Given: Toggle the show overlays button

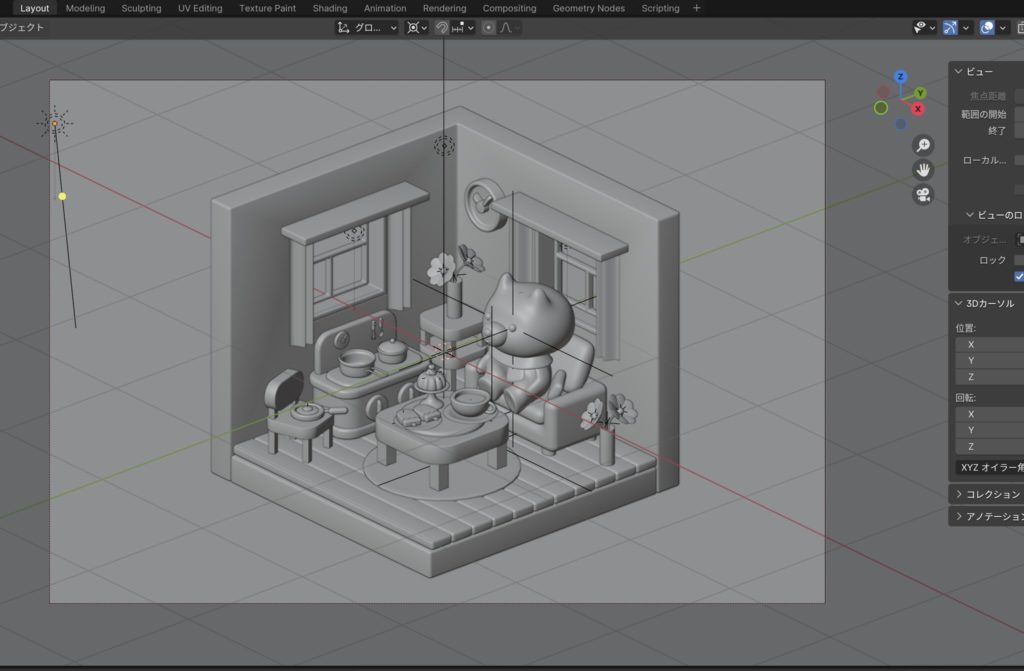Looking at the screenshot, I should coord(988,28).
